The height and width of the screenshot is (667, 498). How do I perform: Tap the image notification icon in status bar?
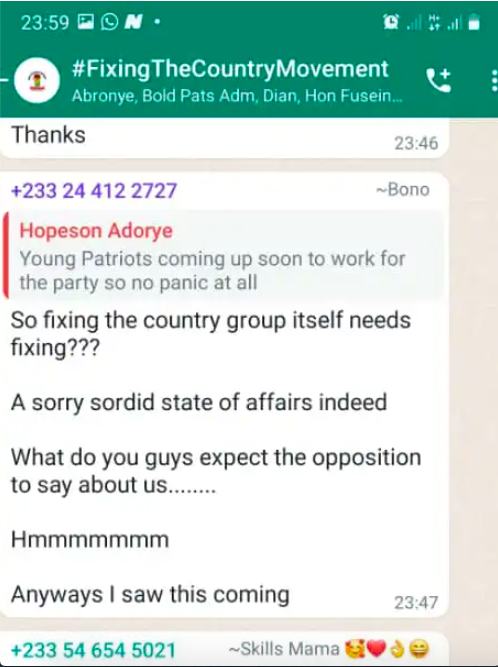[x=85, y=22]
